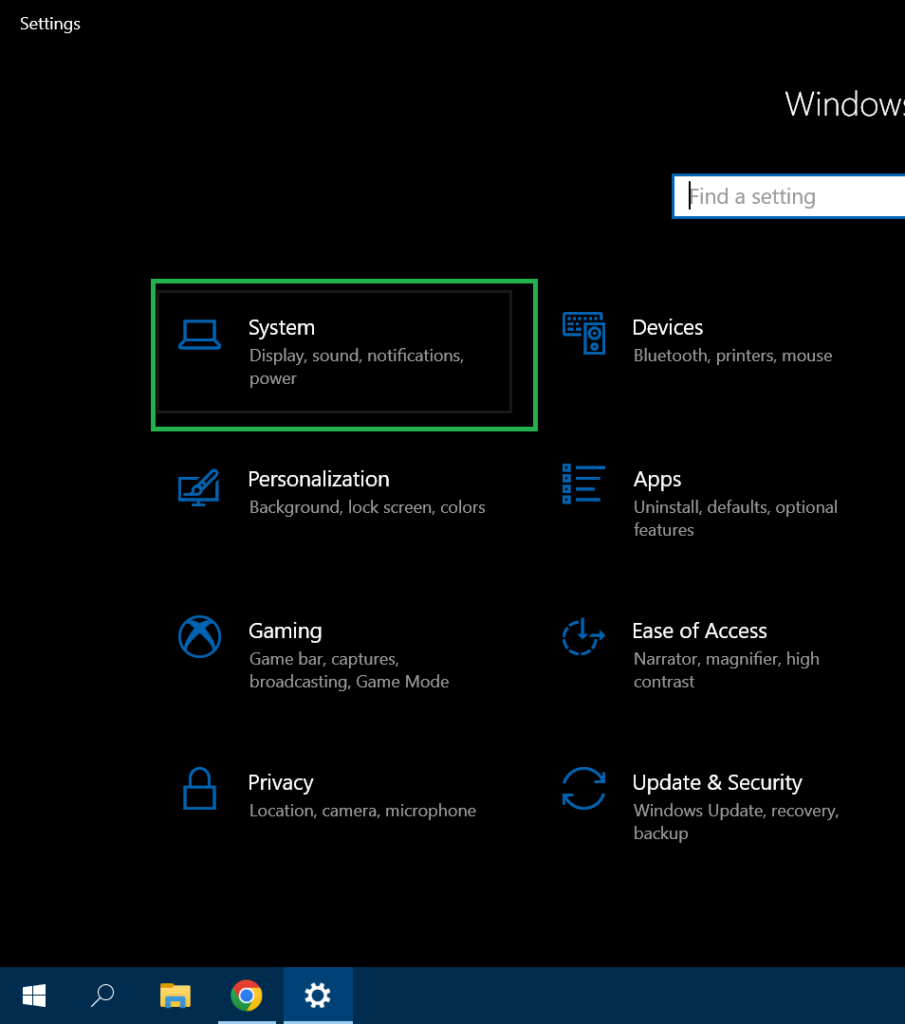Open Privacy category title
The image size is (905, 1024).
280,783
